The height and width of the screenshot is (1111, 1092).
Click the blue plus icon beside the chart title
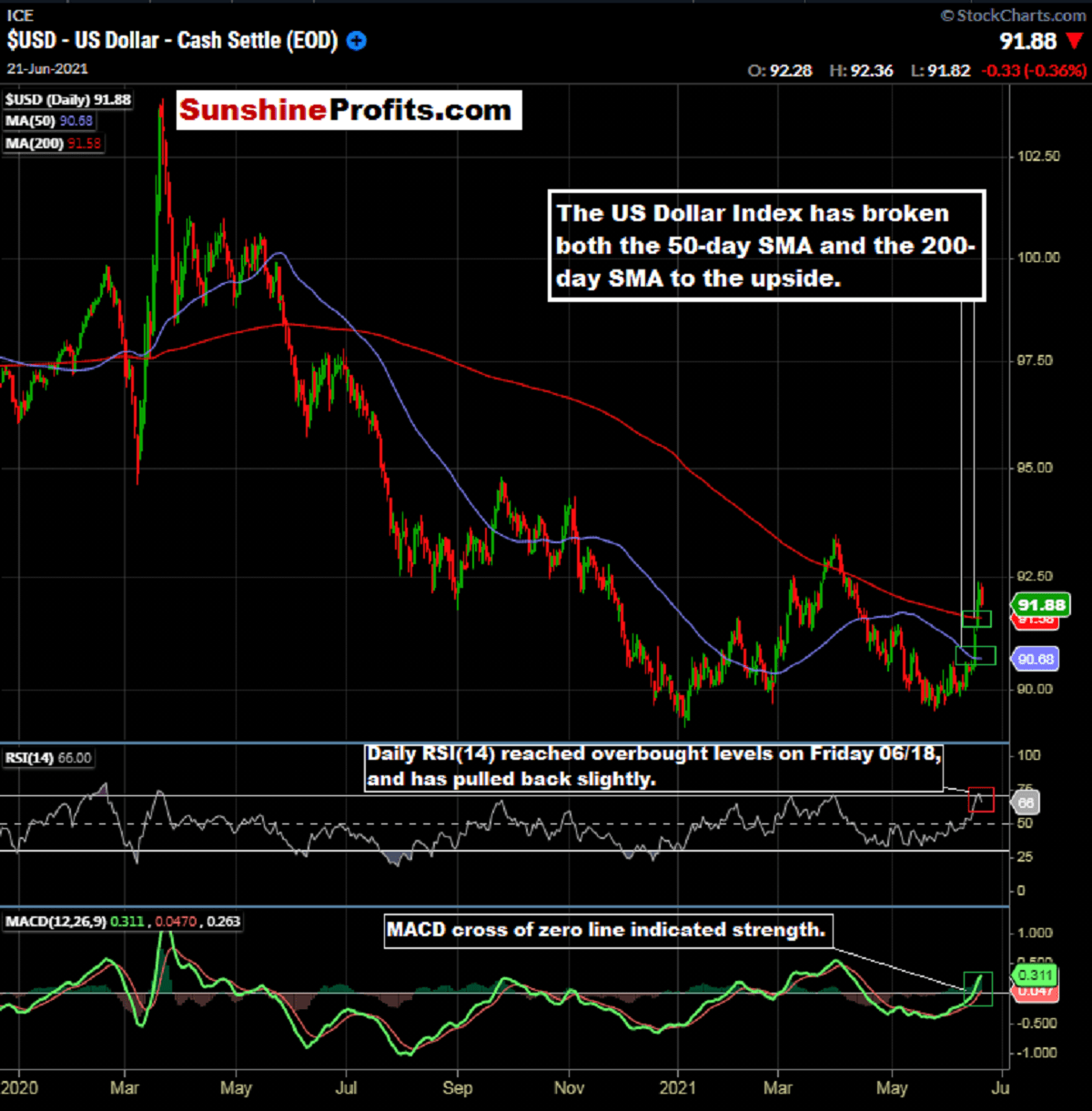tap(358, 41)
